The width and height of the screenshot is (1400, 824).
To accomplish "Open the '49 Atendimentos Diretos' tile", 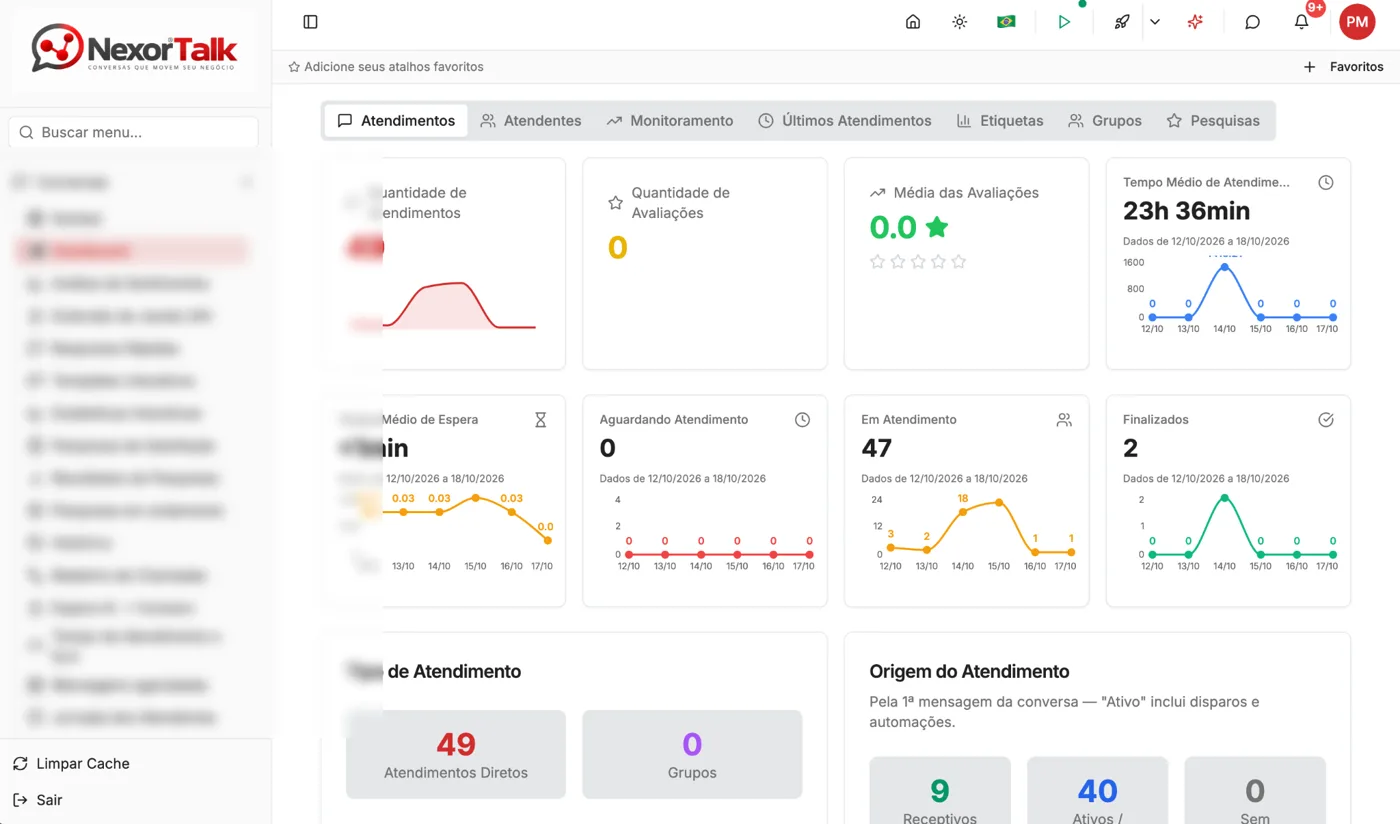I will [x=456, y=754].
